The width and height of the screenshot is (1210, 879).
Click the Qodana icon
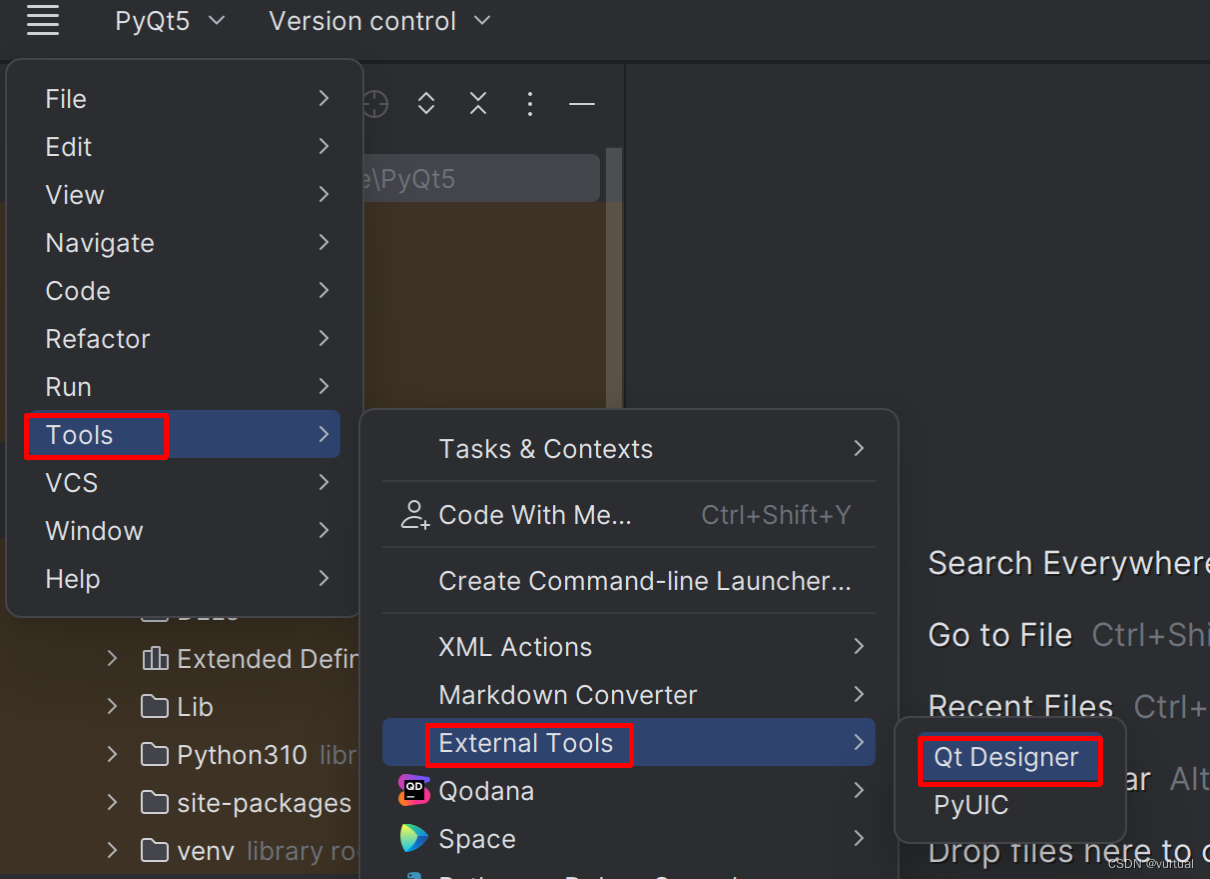click(x=414, y=791)
